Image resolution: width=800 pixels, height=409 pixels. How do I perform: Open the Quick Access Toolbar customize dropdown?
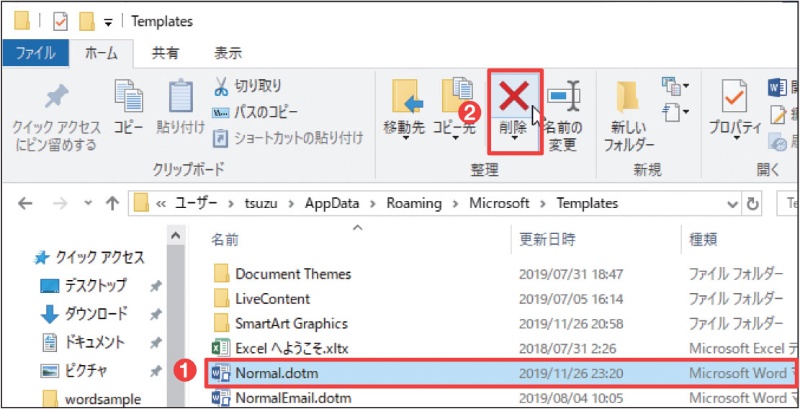click(107, 21)
